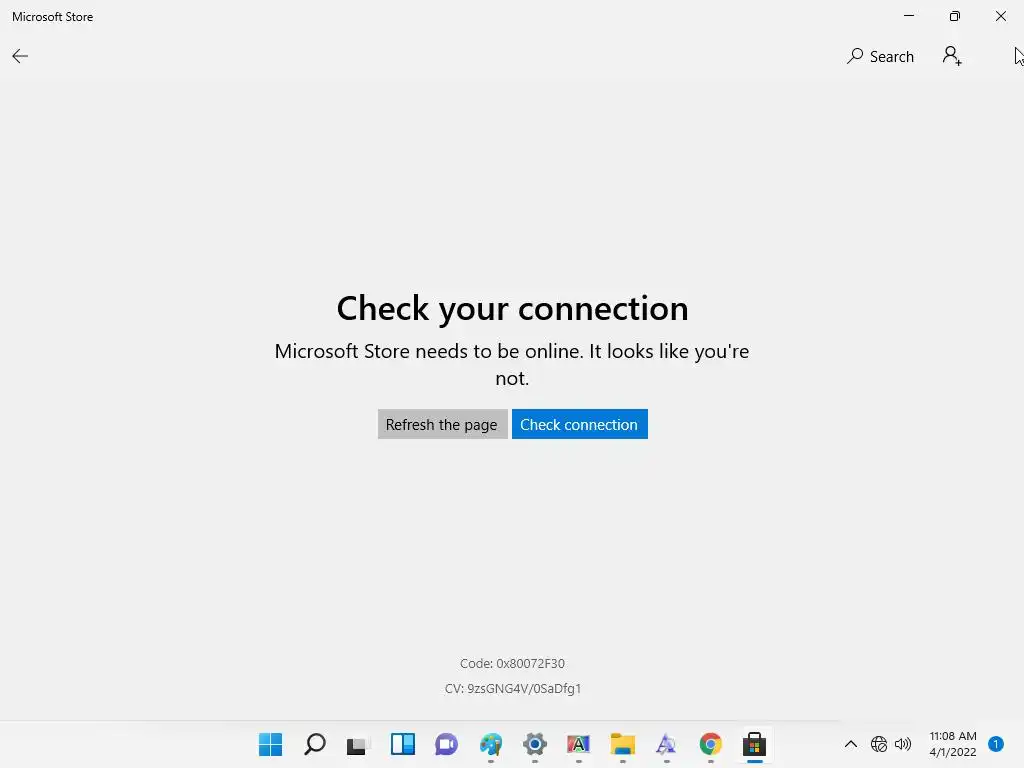
Task: Open the Windows Start menu
Action: coord(270,744)
